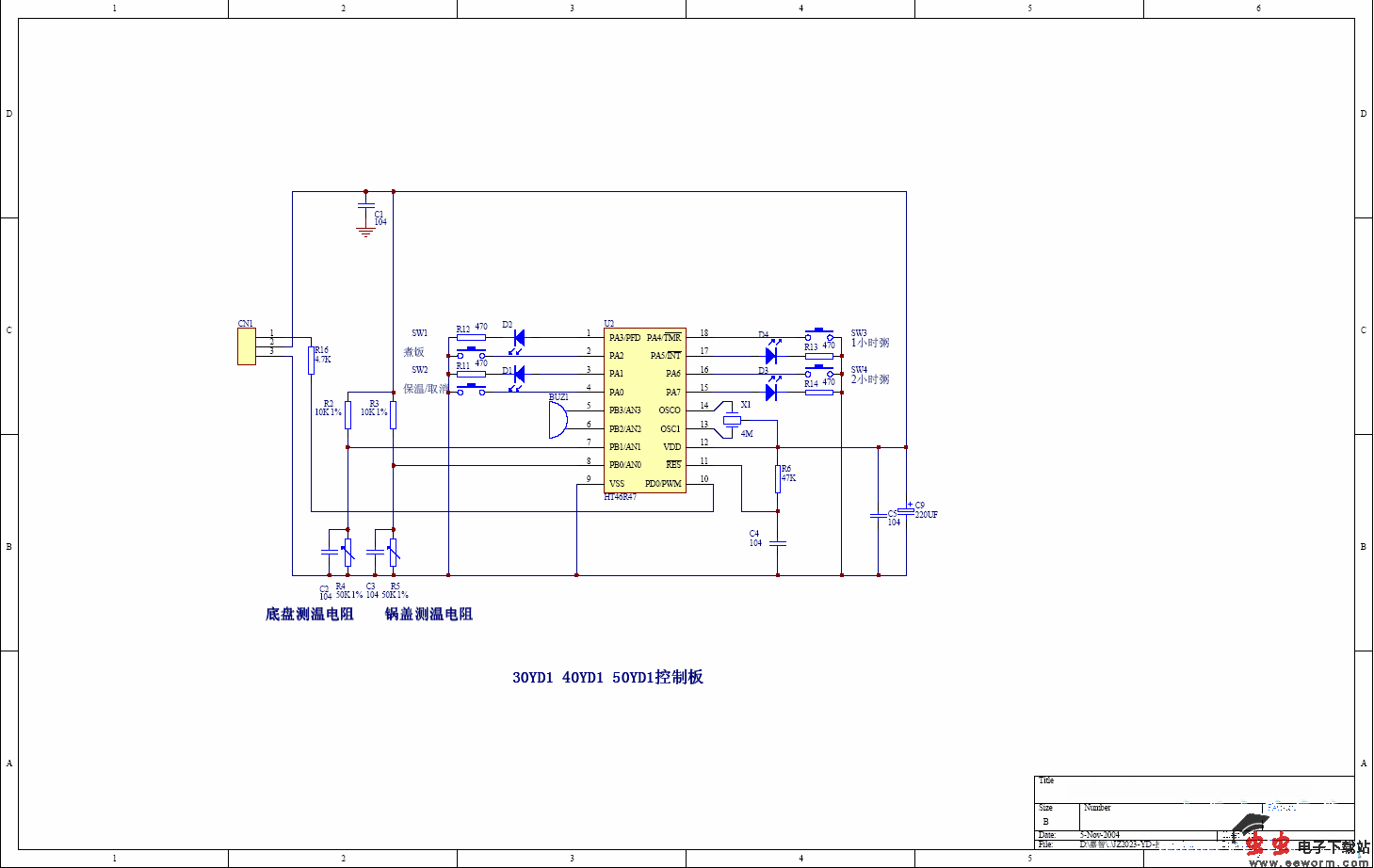1374x868 pixels.
Task: Select the C9 220UF electrolytic capacitor
Action: point(906,510)
